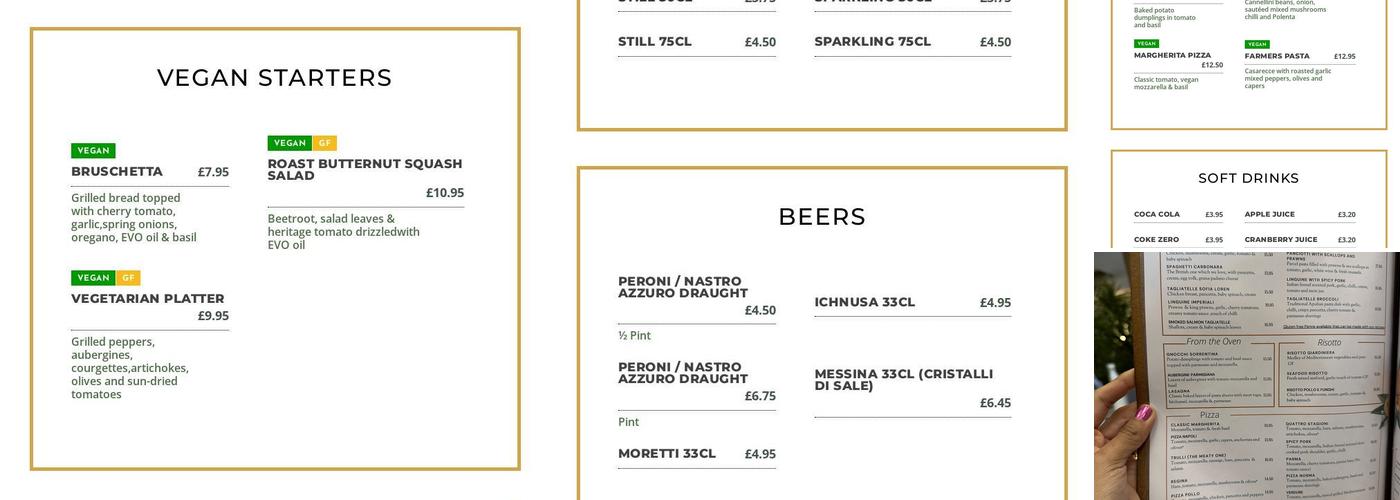This screenshot has height=500, width=1400.
Task: Select the Farmers Pasta menu item
Action: (1277, 56)
